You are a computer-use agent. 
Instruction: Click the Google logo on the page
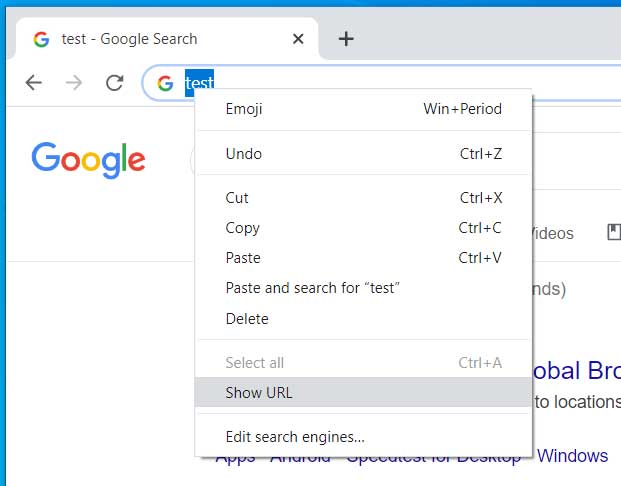point(88,159)
